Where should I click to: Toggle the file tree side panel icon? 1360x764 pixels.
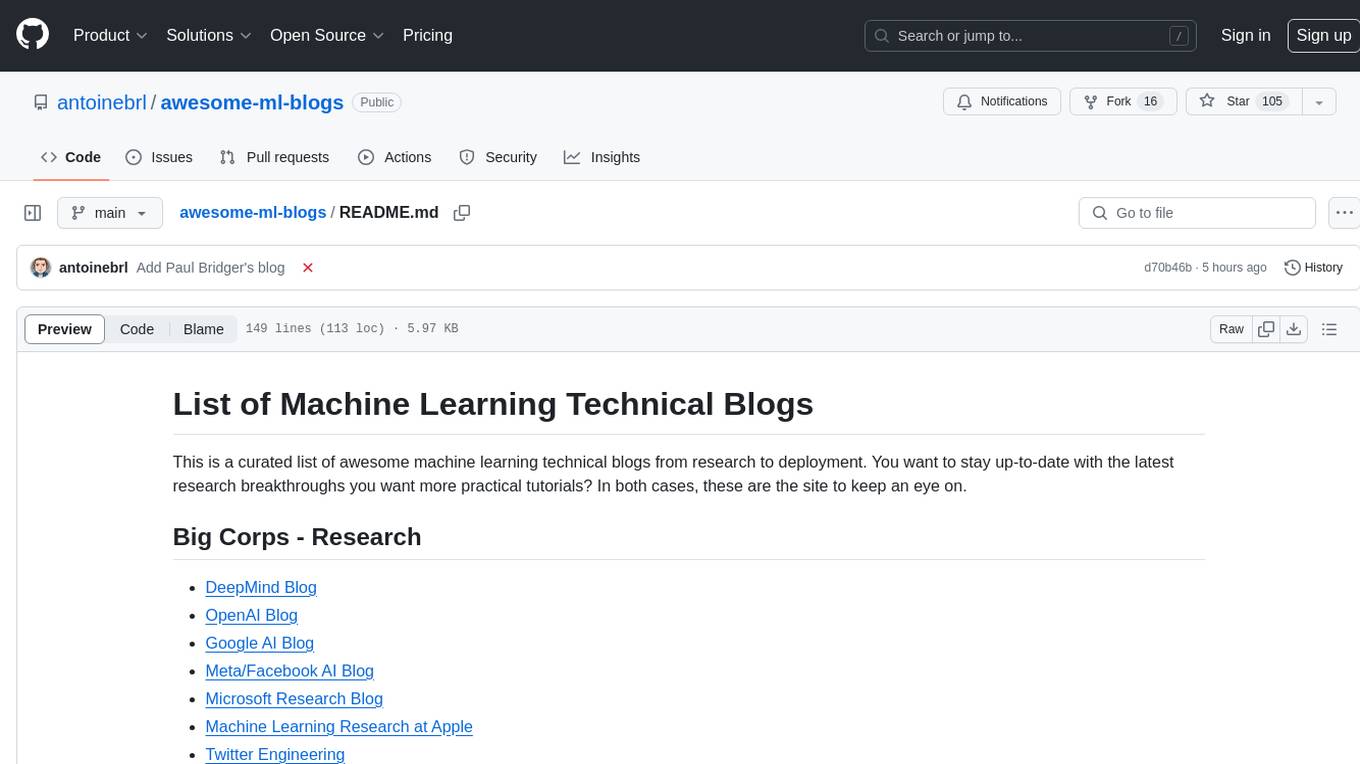point(33,213)
